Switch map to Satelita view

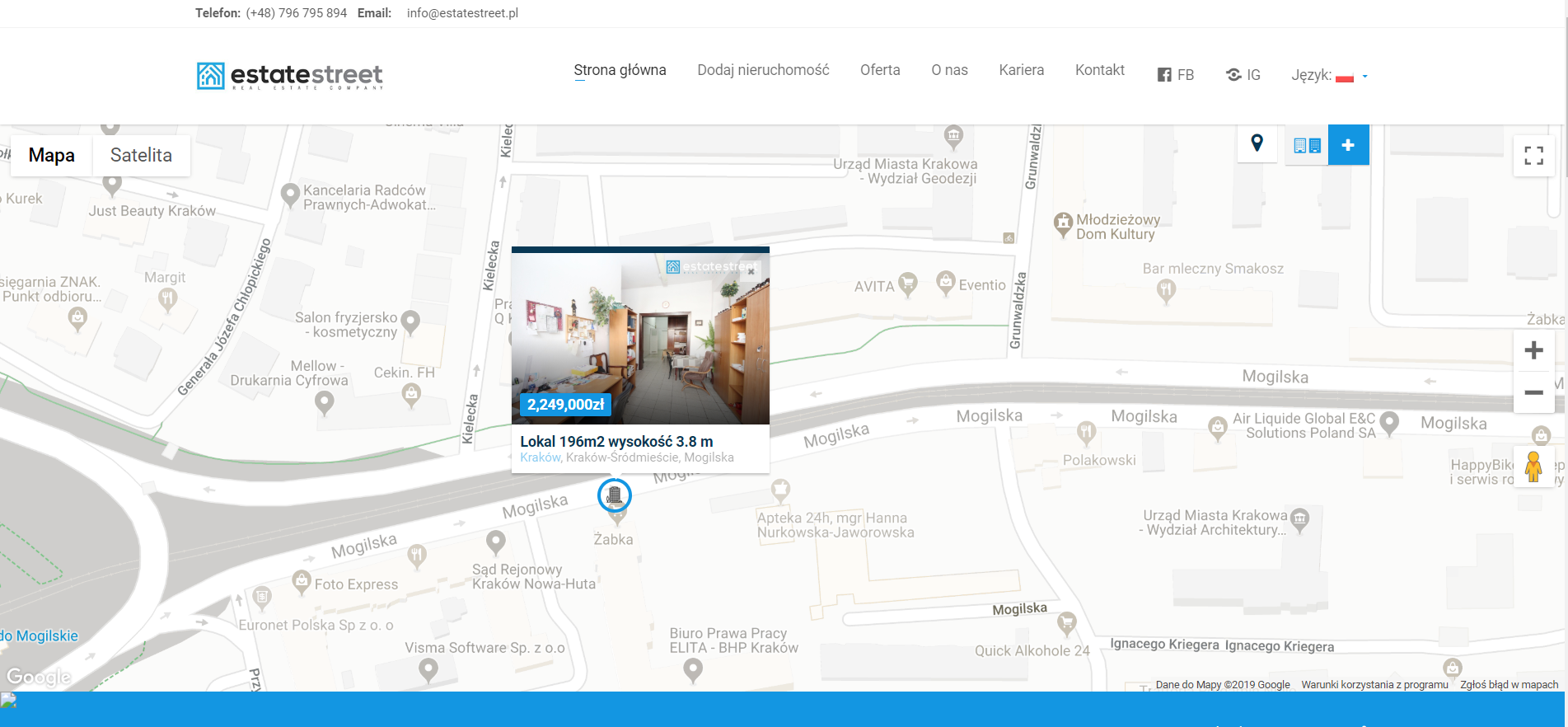click(x=141, y=155)
